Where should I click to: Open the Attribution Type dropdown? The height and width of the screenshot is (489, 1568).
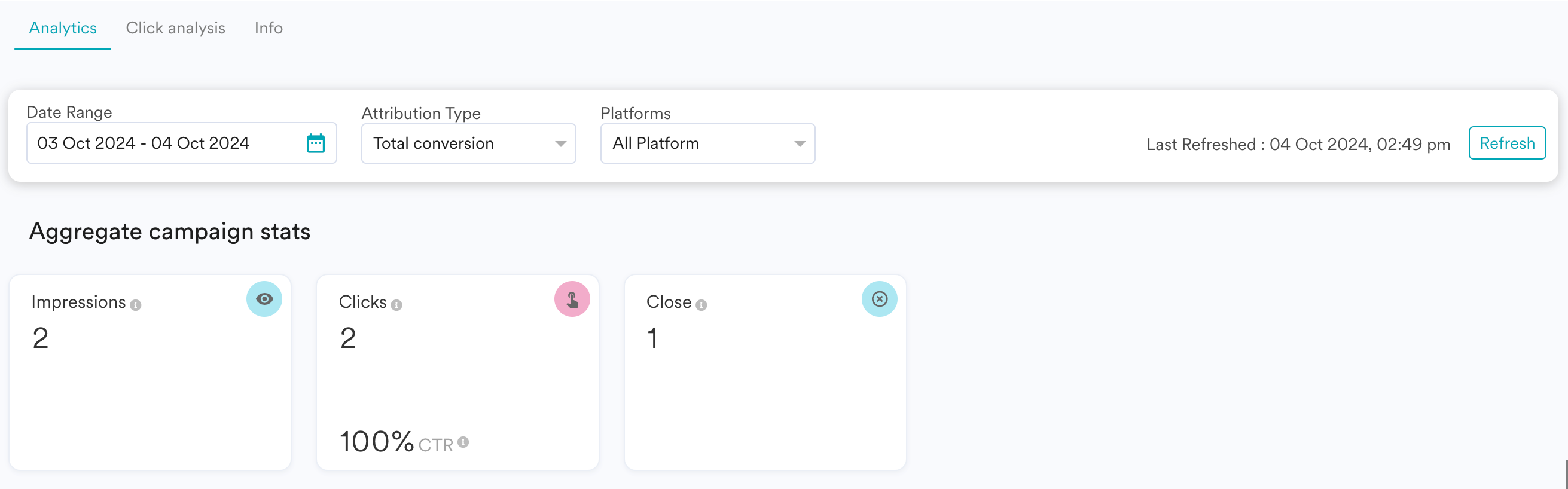click(468, 143)
